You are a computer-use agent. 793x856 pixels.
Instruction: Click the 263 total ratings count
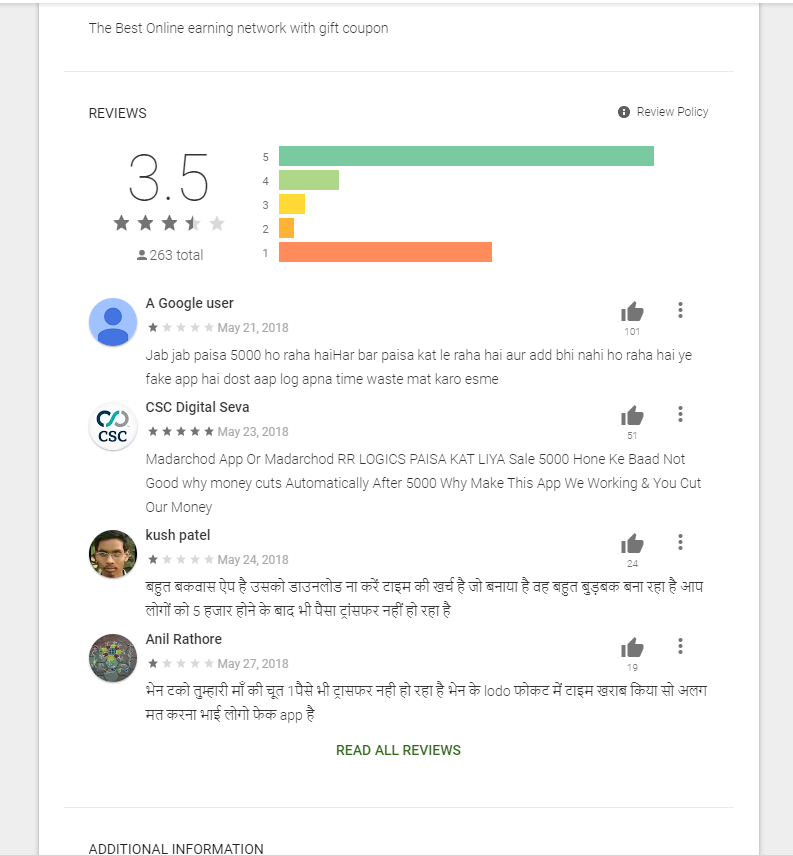click(170, 255)
